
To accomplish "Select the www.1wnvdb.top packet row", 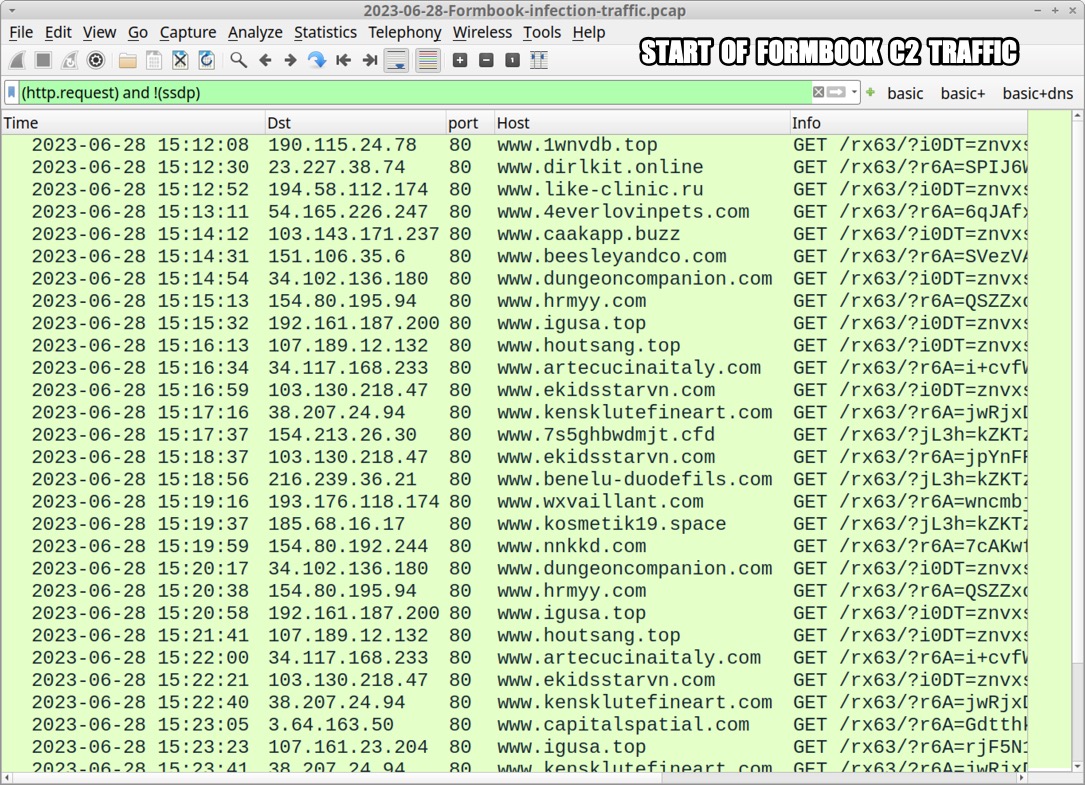I will click(x=514, y=145).
